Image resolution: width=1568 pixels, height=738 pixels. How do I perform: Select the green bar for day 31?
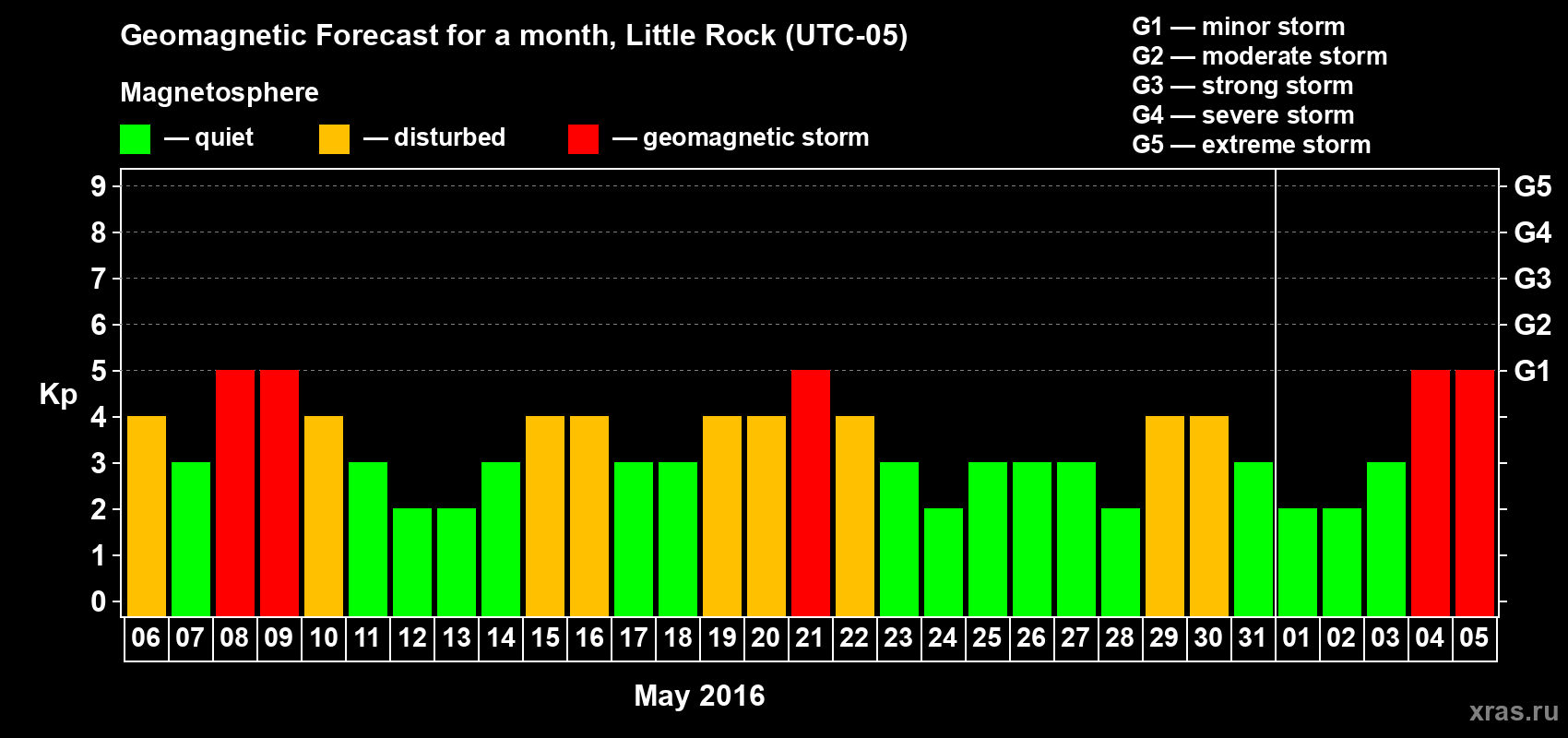click(x=1253, y=540)
